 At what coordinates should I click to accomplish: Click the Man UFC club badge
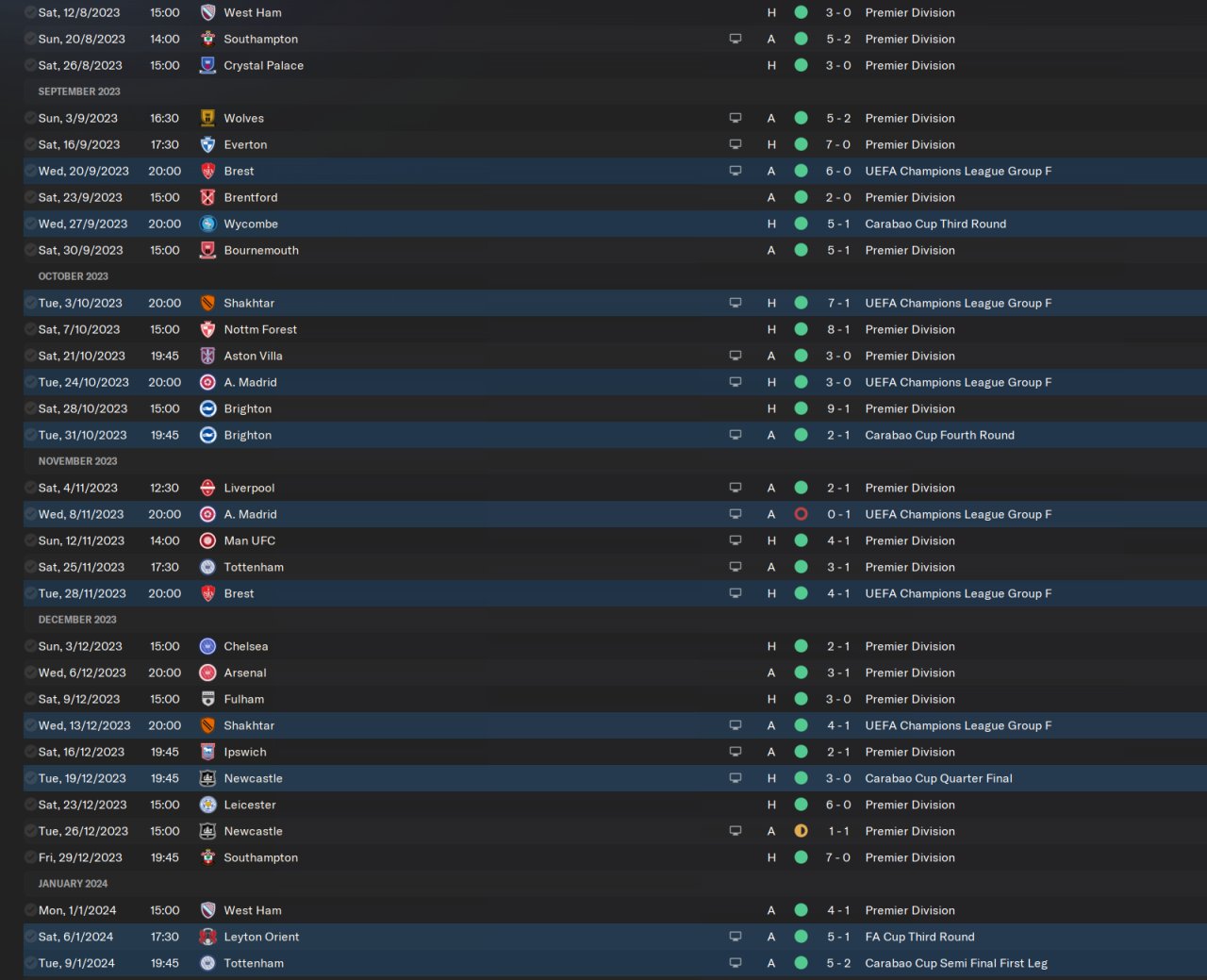pyautogui.click(x=207, y=540)
